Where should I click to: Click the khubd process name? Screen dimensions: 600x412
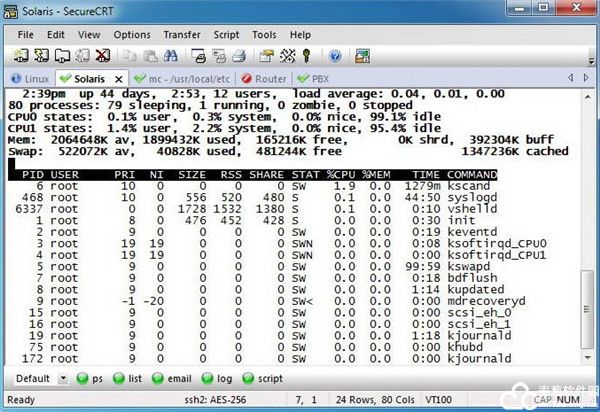click(465, 347)
